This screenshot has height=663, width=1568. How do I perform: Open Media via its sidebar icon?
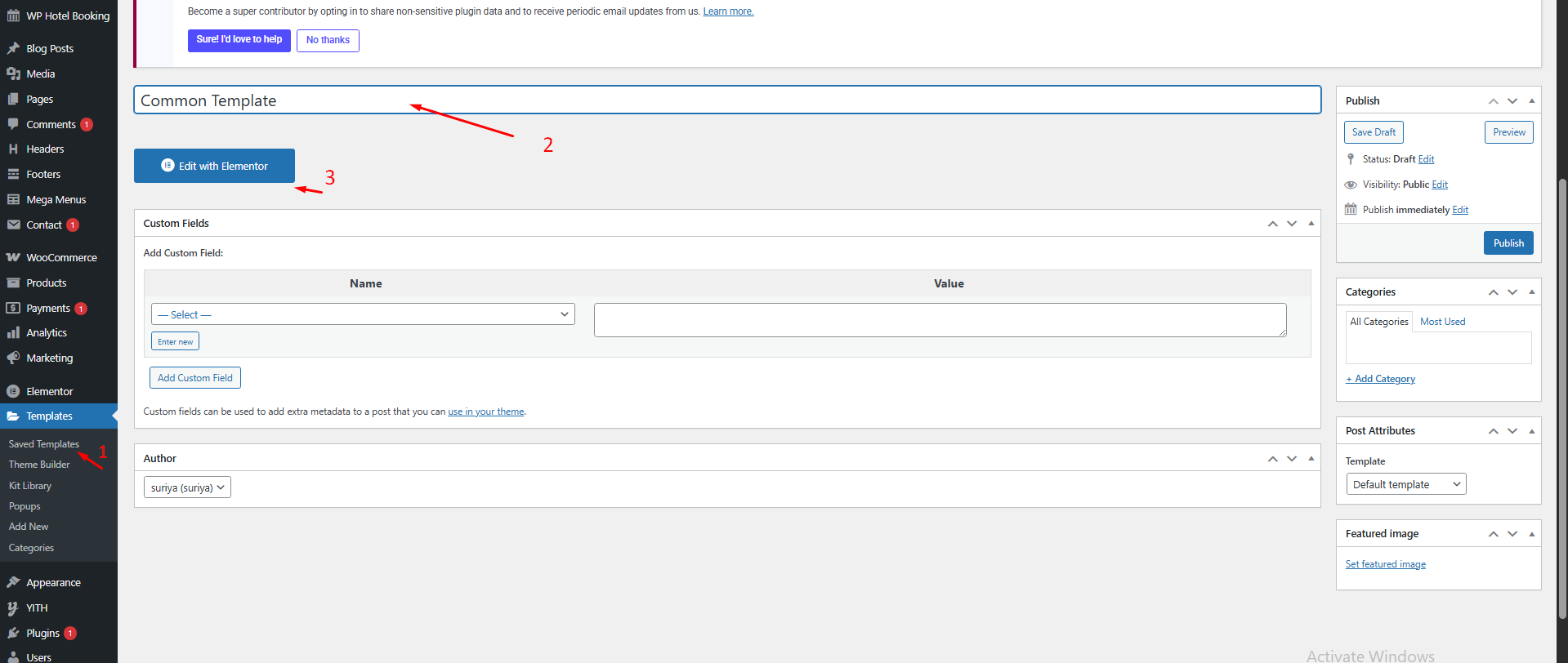coord(13,73)
